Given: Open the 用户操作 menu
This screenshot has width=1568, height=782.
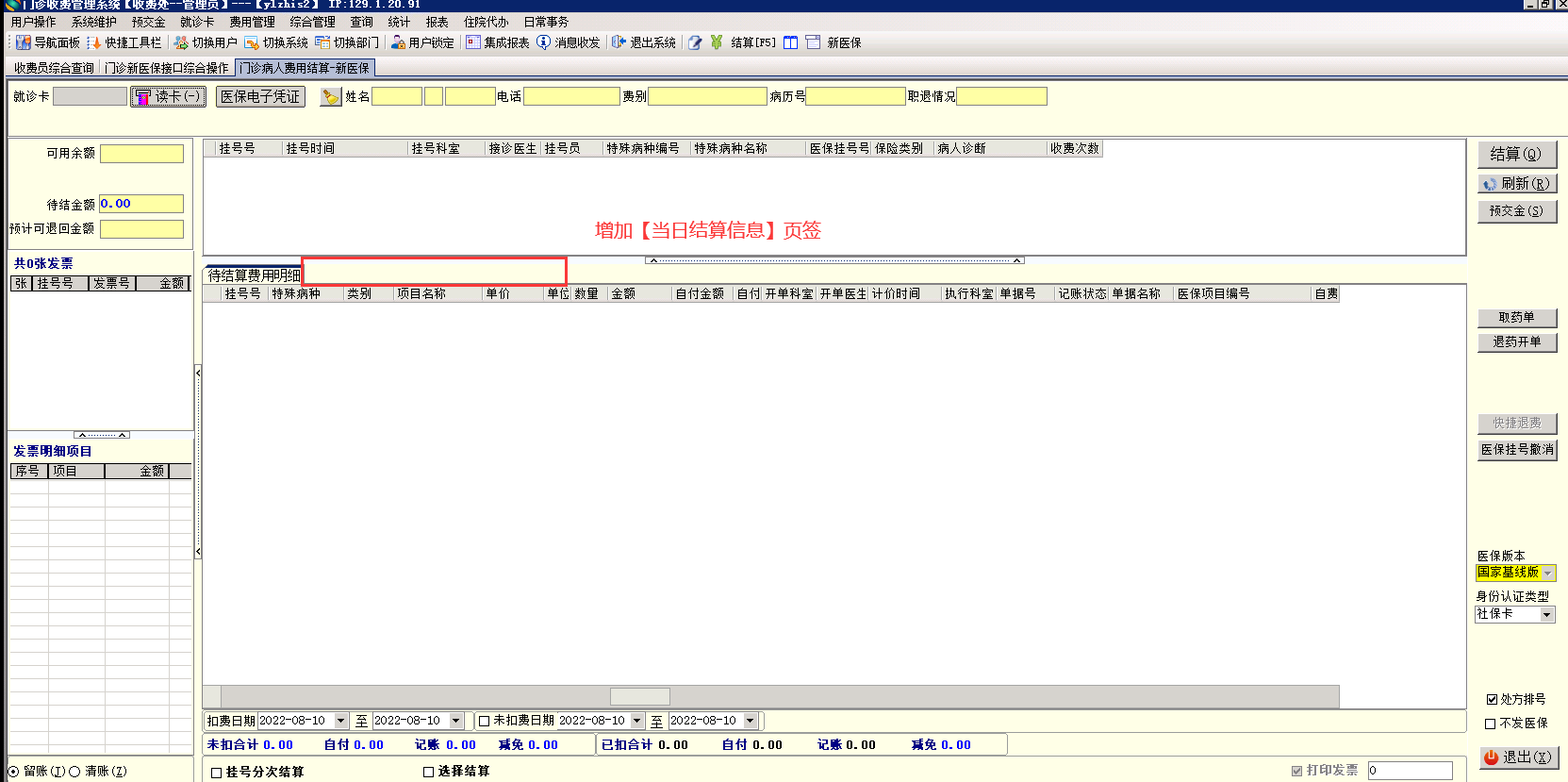Looking at the screenshot, I should point(33,22).
